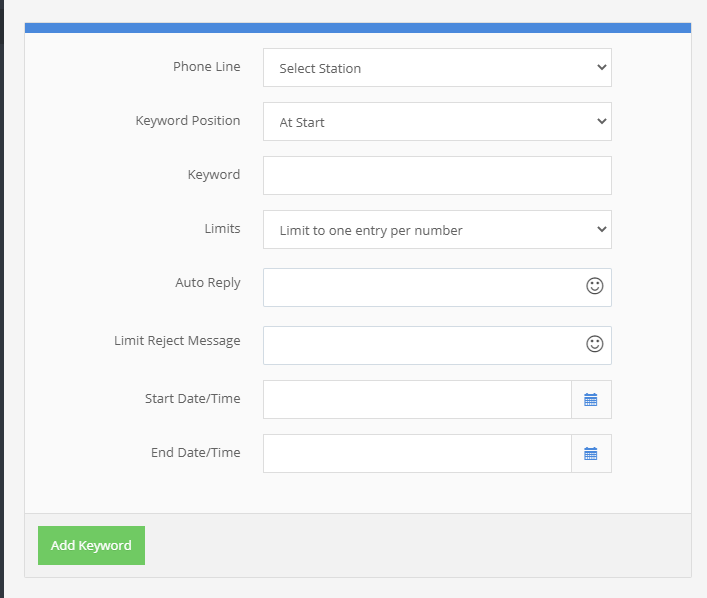
Task: Expand the Limits dropdown
Action: click(x=437, y=230)
